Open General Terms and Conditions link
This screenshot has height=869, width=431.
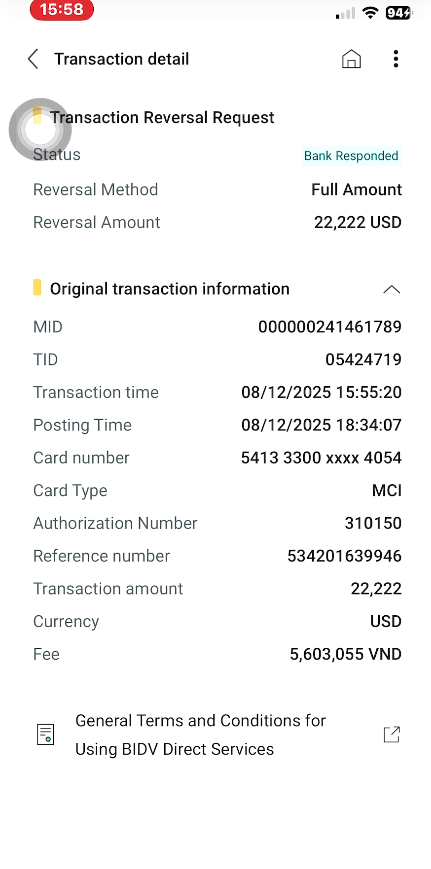[201, 735]
